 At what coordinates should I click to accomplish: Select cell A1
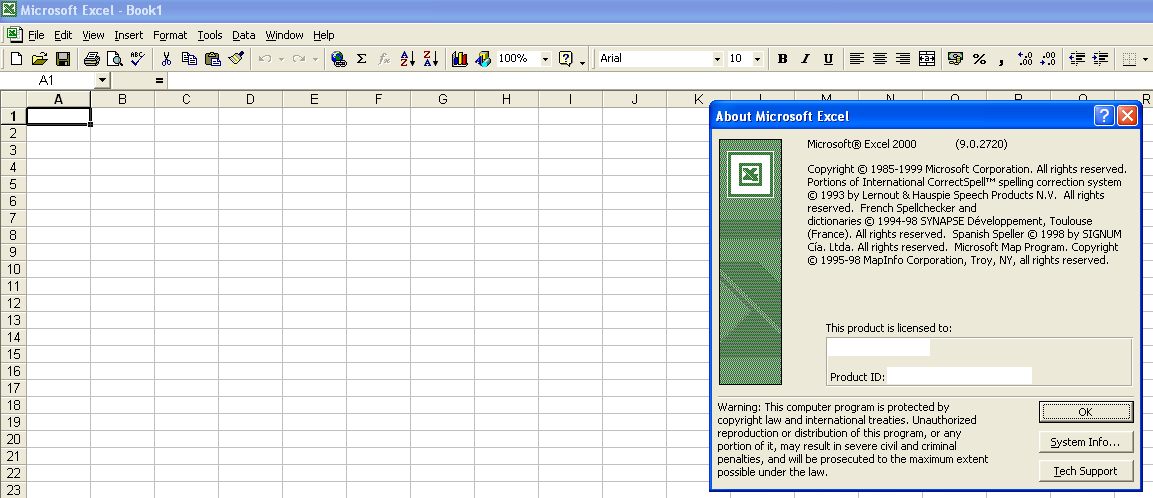pyautogui.click(x=59, y=115)
